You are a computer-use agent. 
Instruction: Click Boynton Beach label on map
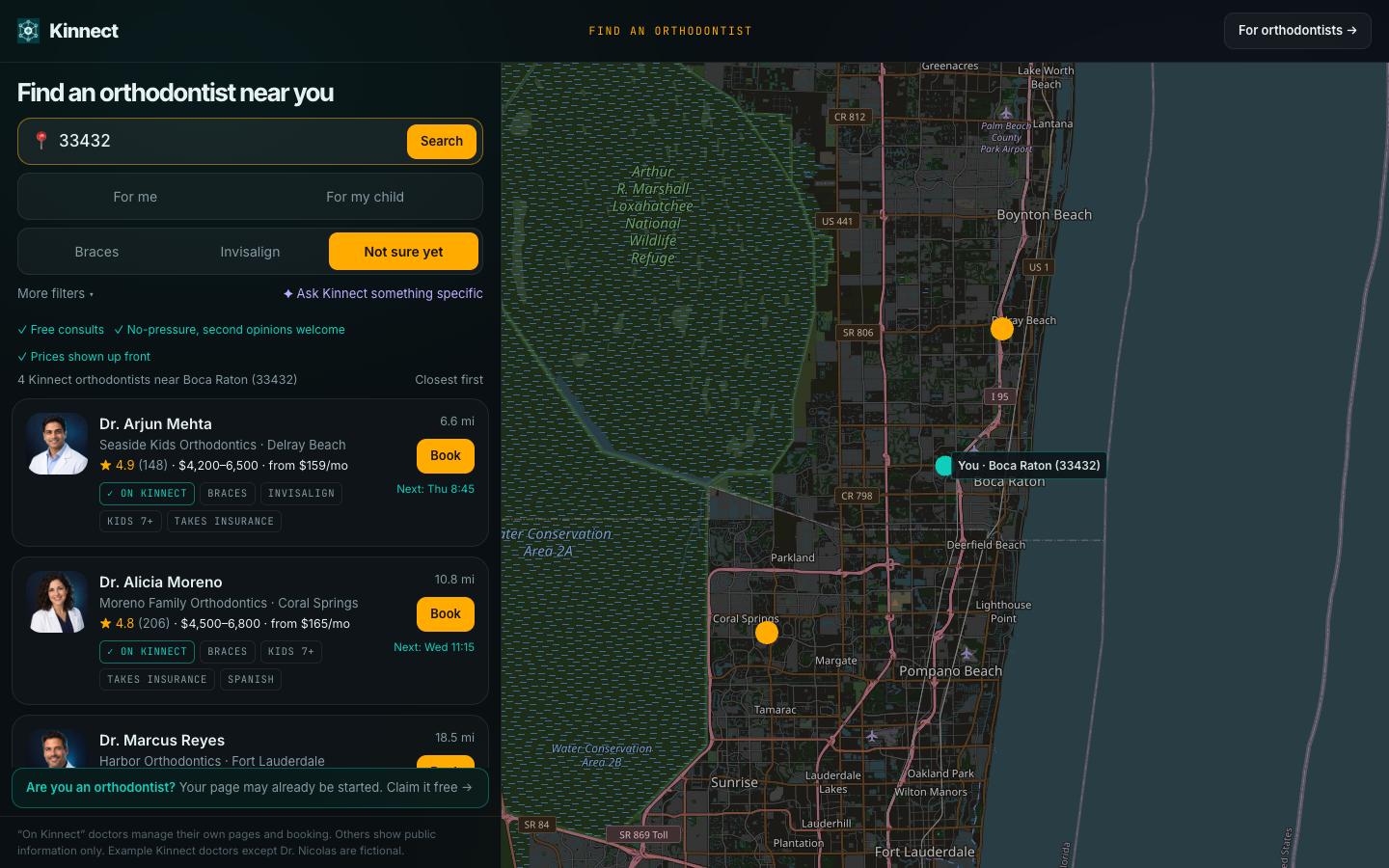[x=1044, y=215]
